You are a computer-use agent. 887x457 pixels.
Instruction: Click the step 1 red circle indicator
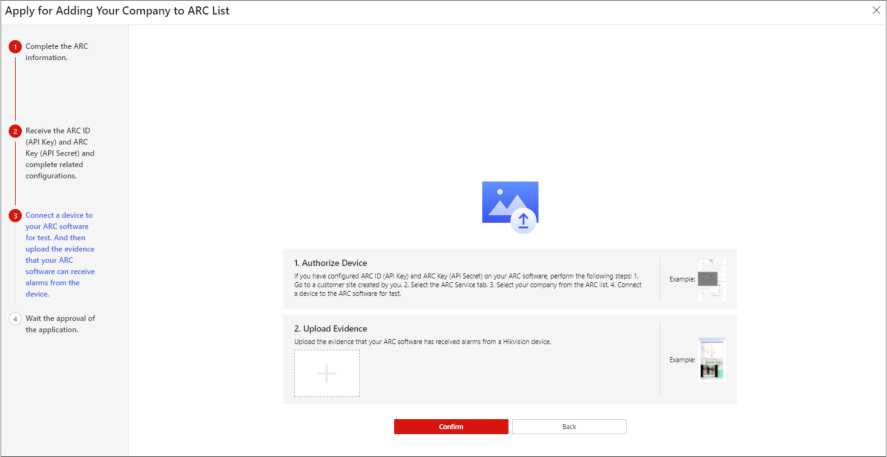[15, 47]
